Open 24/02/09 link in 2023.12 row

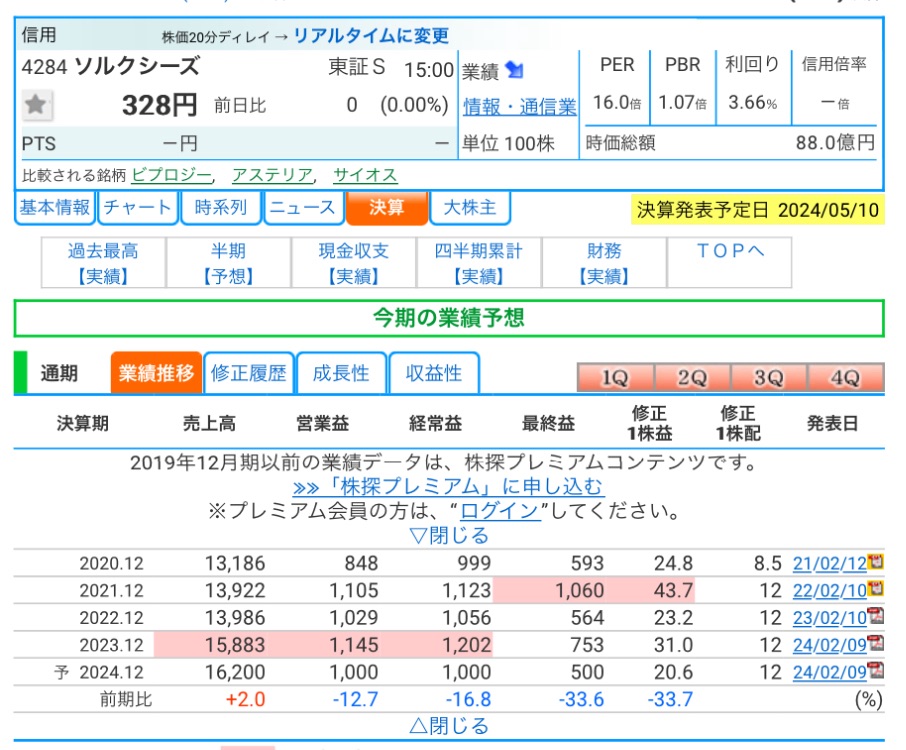pyautogui.click(x=830, y=645)
